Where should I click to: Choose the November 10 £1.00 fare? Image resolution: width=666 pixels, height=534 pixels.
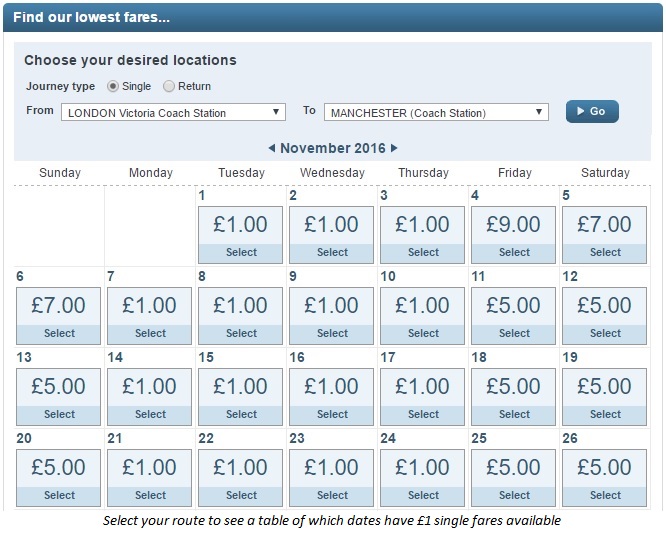click(x=422, y=316)
